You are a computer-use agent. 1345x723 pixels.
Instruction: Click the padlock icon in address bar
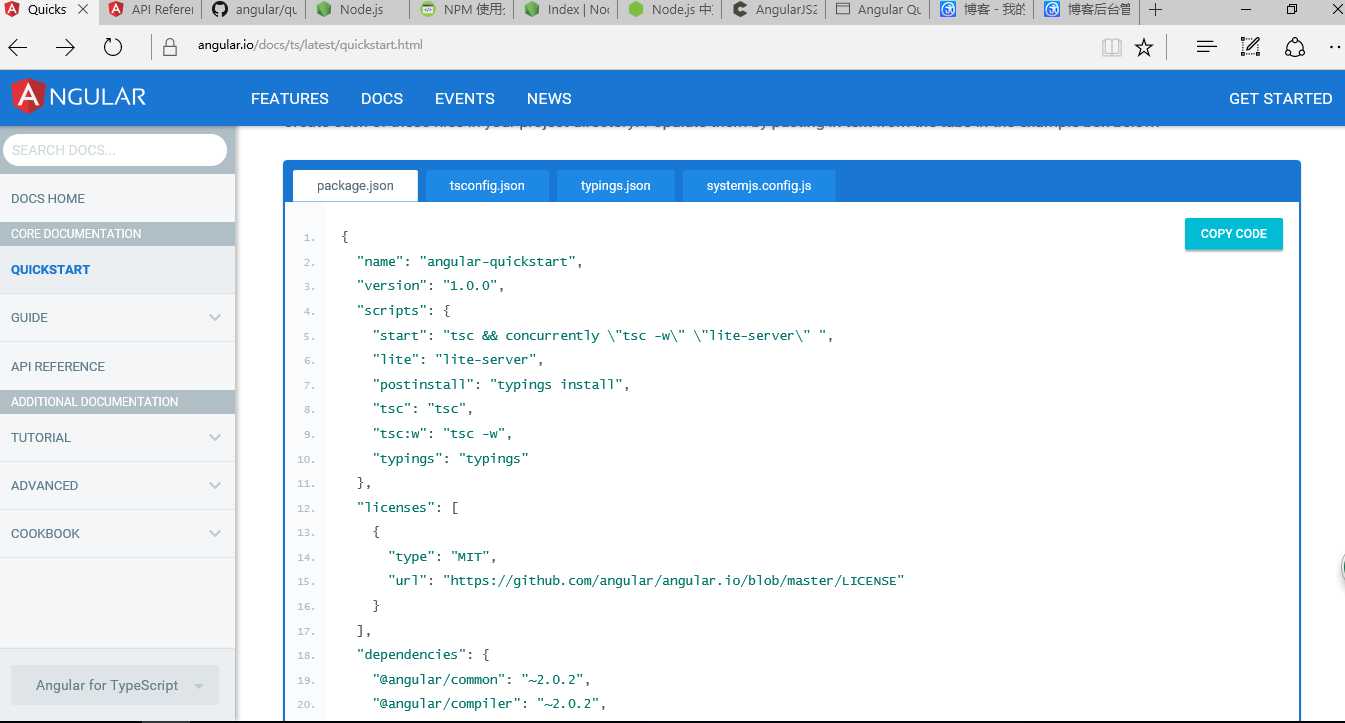pos(169,47)
